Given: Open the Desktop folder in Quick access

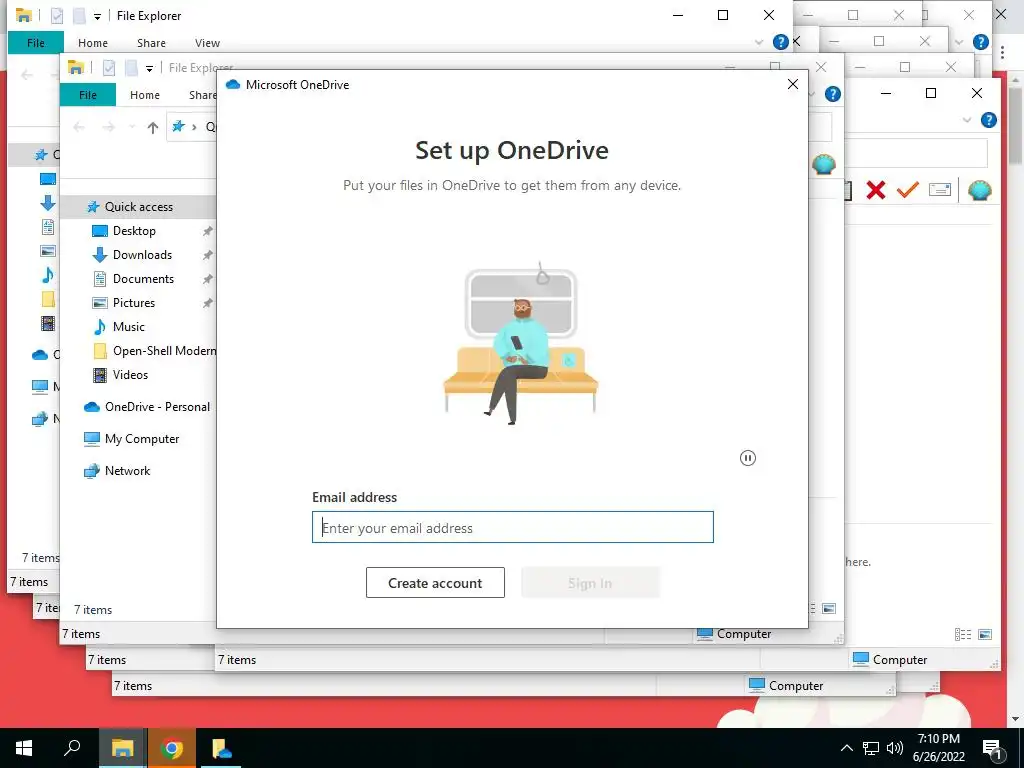Looking at the screenshot, I should point(134,231).
